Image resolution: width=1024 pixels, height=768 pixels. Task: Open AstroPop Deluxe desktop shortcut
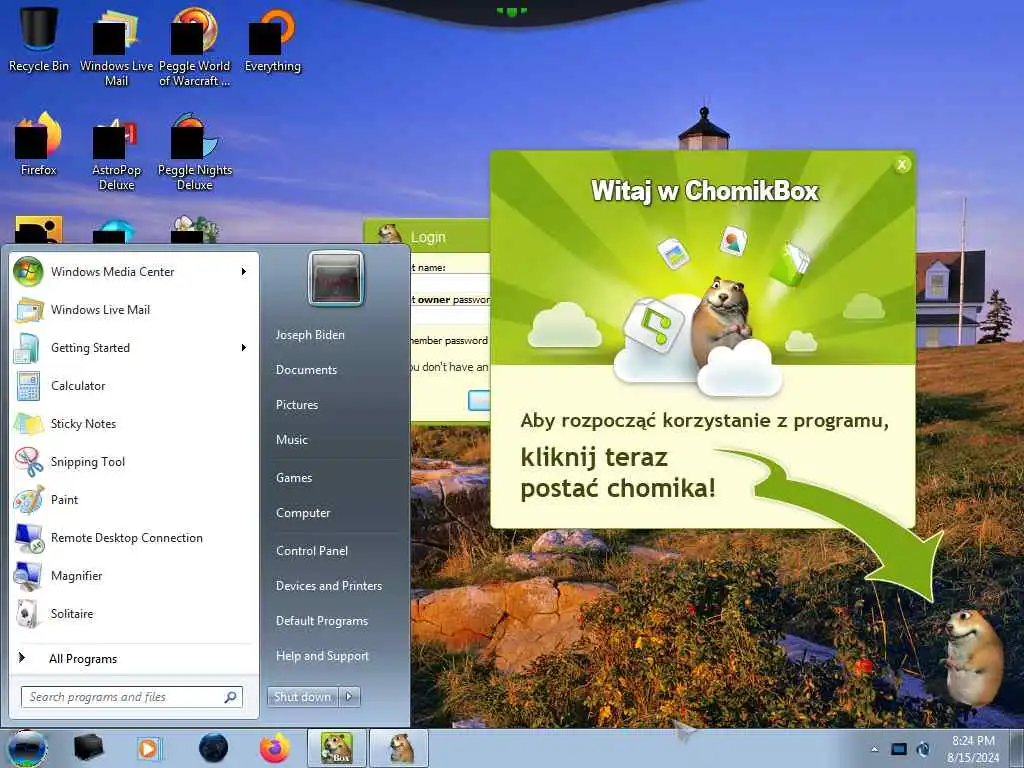coord(116,152)
